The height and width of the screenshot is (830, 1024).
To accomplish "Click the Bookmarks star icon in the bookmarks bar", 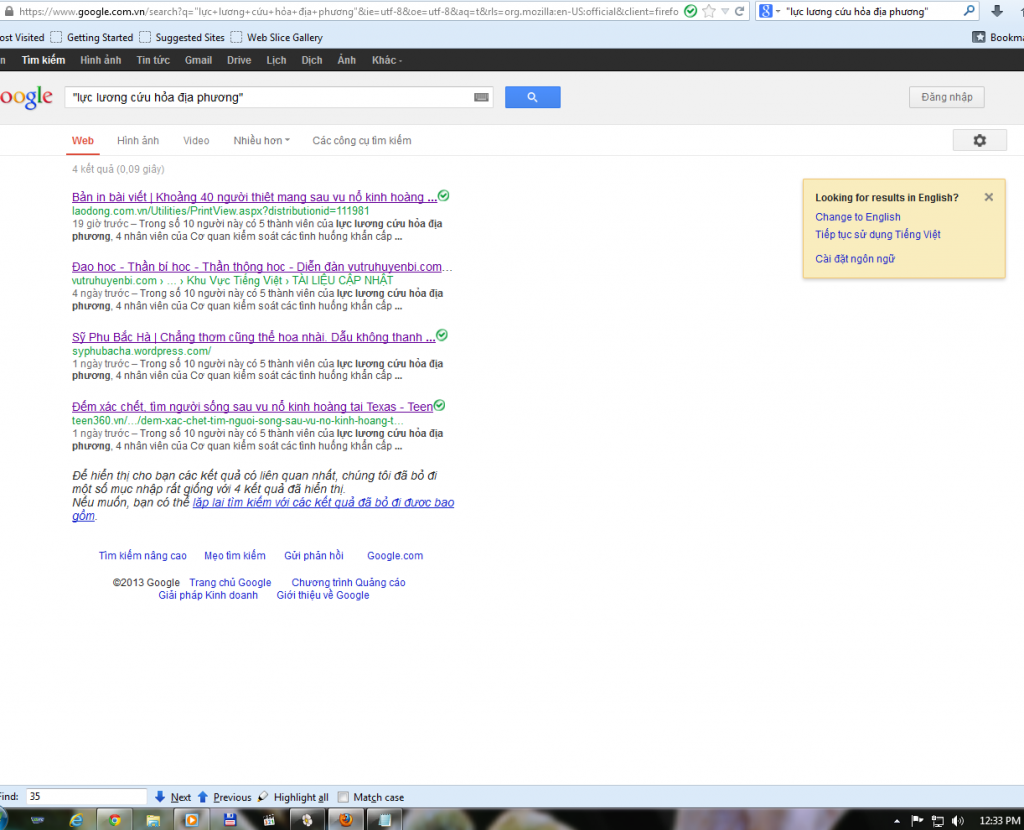I will pos(978,37).
